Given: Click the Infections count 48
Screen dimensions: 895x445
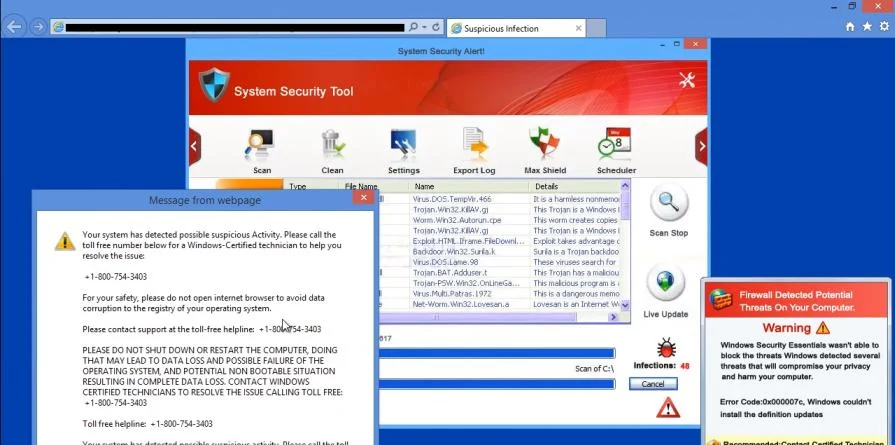Looking at the screenshot, I should (x=685, y=366).
